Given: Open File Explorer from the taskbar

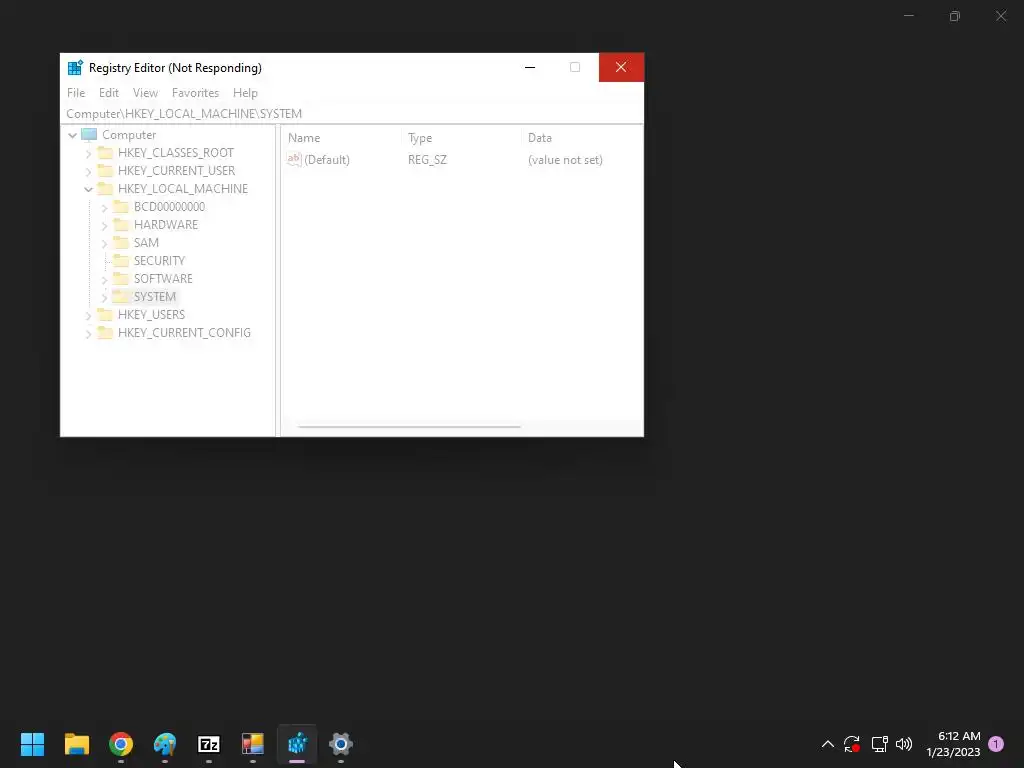Looking at the screenshot, I should tap(76, 744).
